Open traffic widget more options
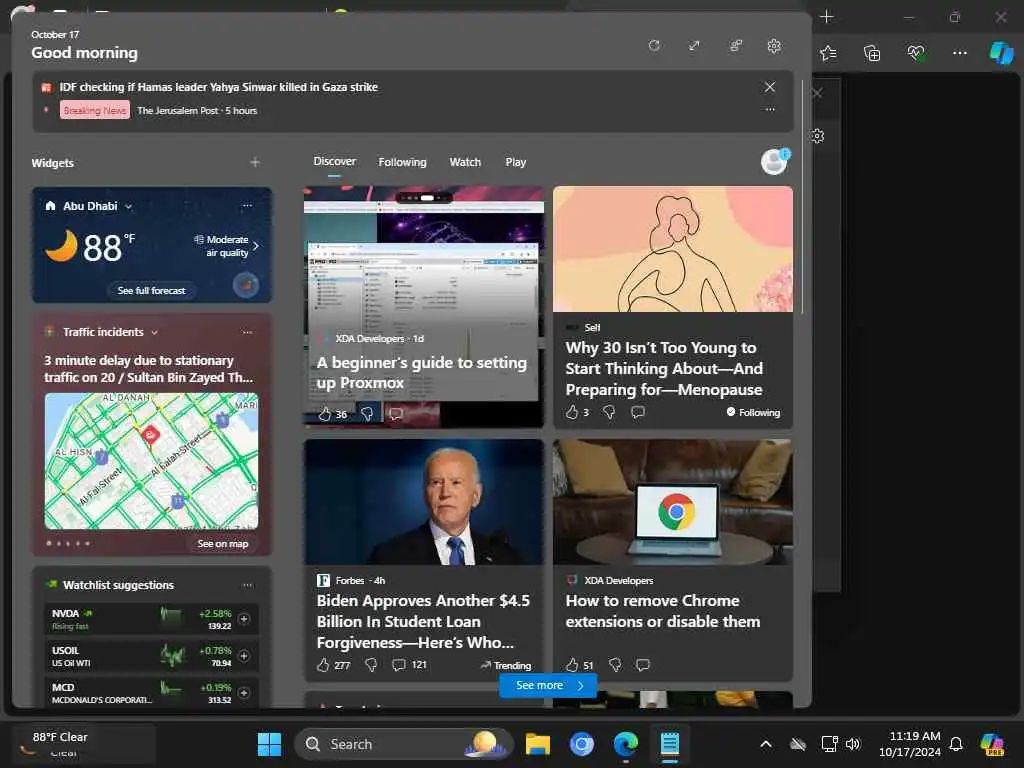The image size is (1024, 768). [x=248, y=332]
